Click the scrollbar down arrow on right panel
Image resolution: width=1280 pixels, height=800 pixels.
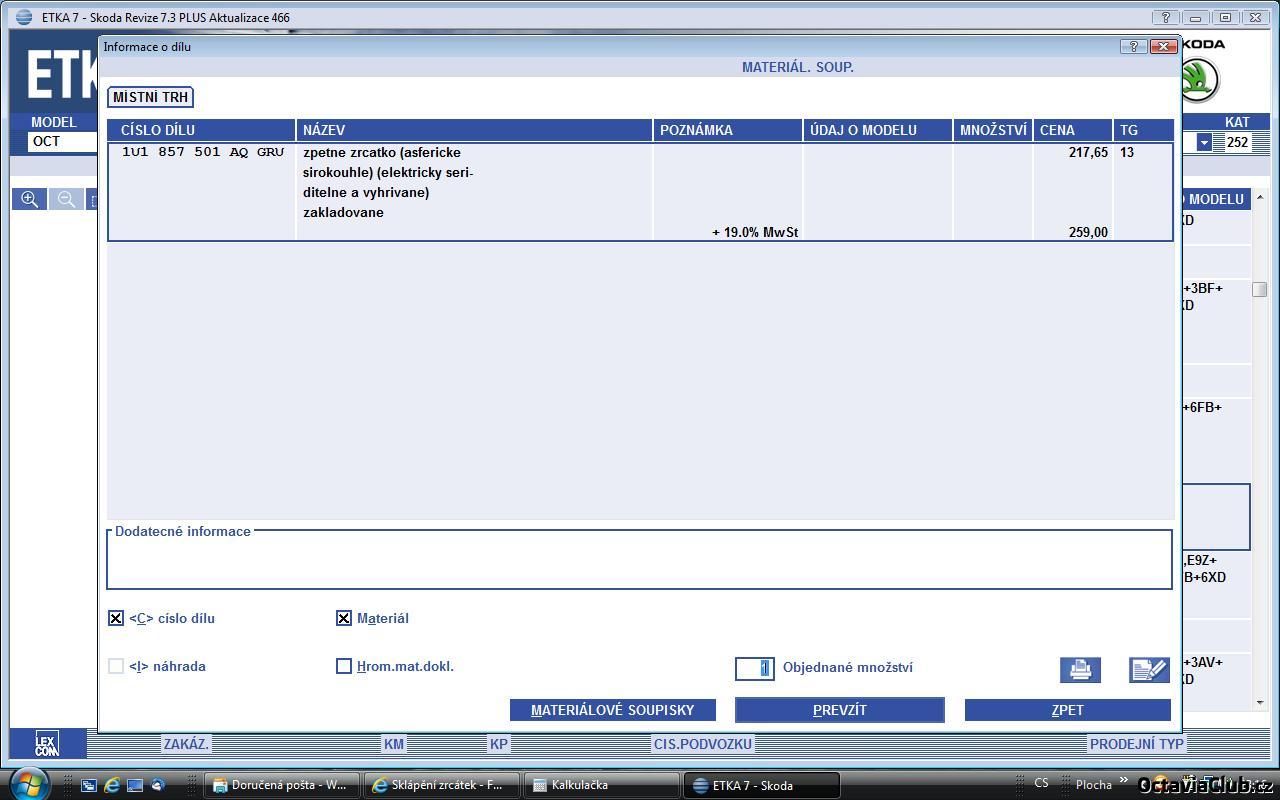1260,703
